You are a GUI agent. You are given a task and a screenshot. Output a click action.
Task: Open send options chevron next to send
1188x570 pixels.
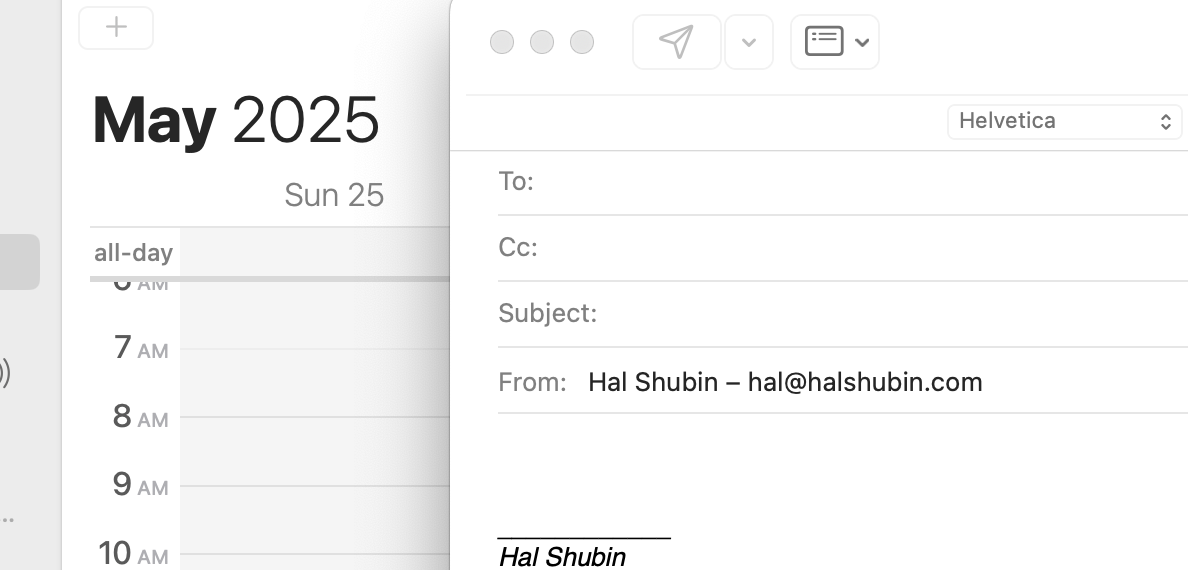tap(749, 42)
